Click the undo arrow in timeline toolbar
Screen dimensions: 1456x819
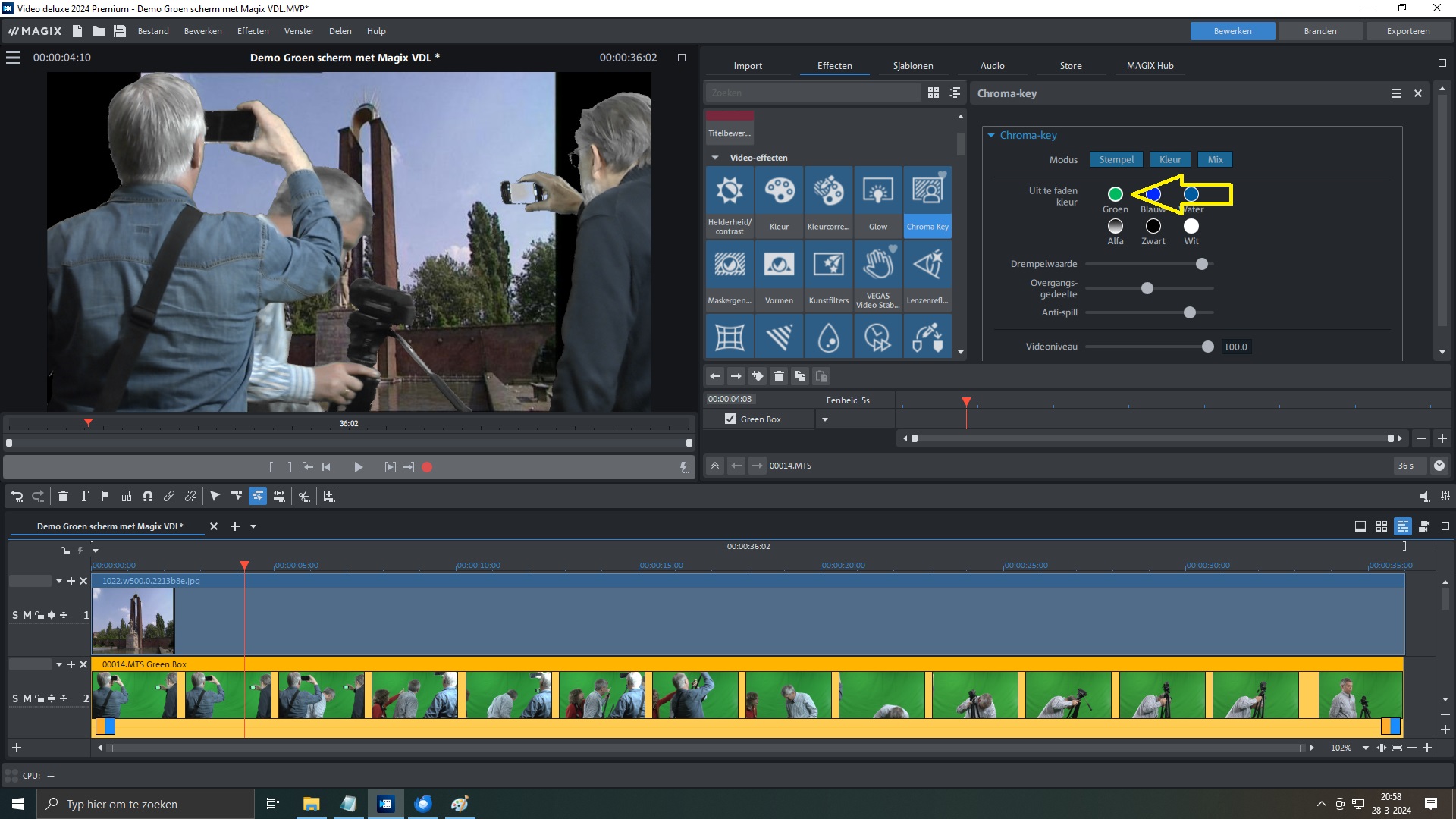(17, 496)
